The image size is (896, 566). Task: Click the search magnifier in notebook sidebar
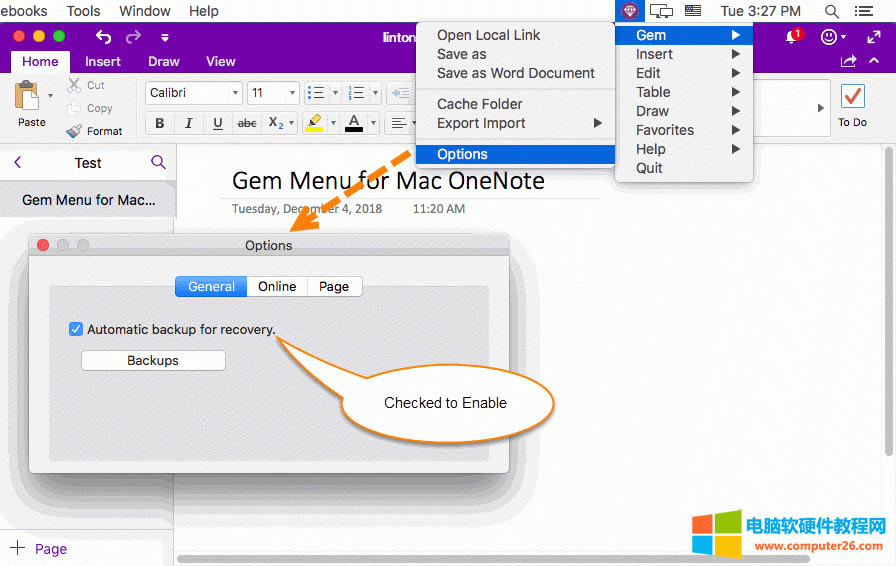(158, 162)
